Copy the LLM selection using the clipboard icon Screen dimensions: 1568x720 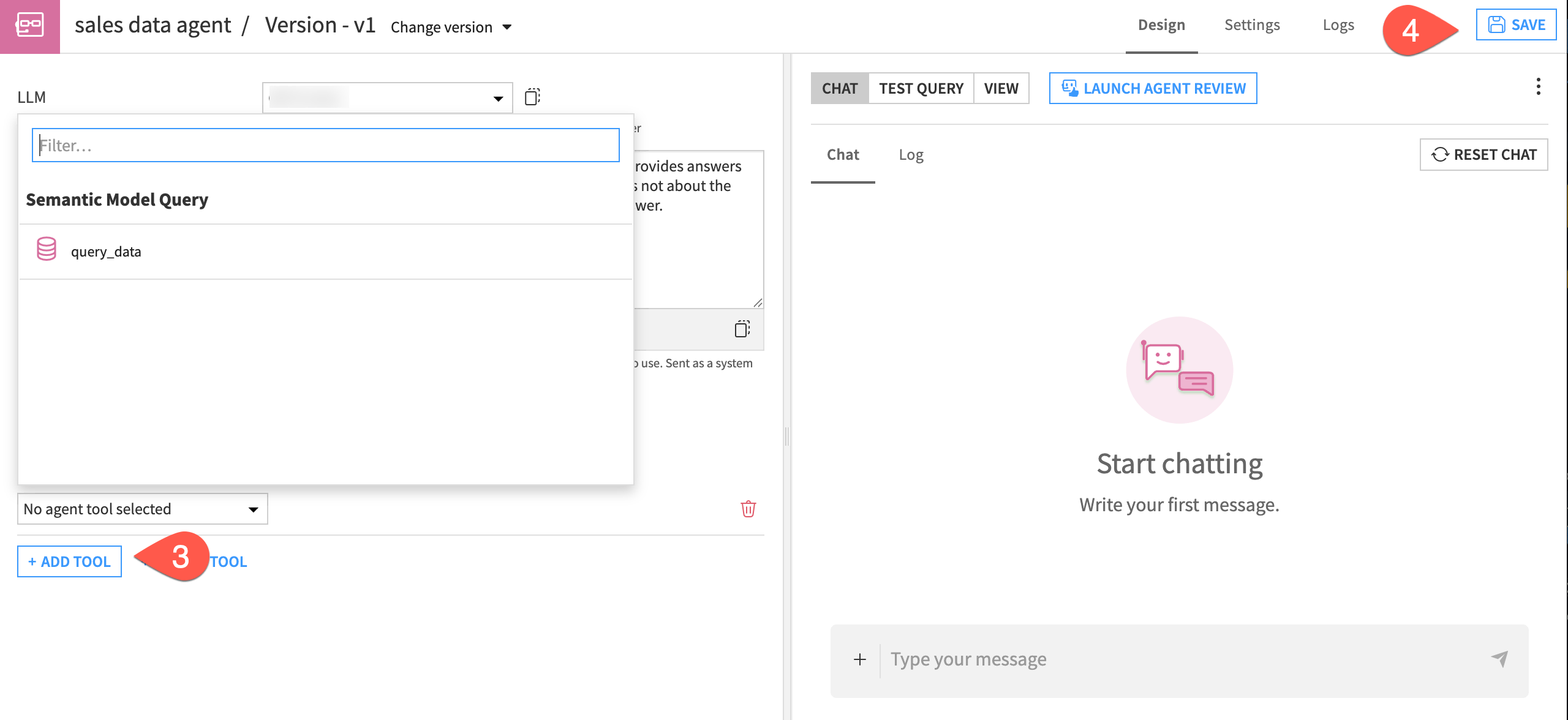point(532,97)
